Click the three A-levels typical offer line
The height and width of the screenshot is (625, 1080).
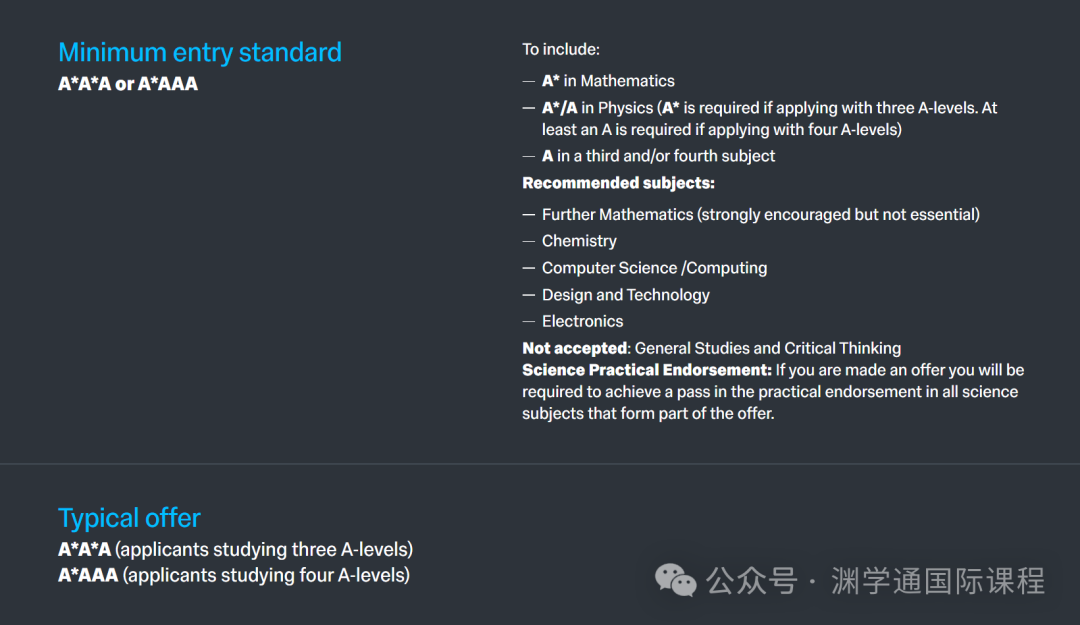[x=235, y=549]
